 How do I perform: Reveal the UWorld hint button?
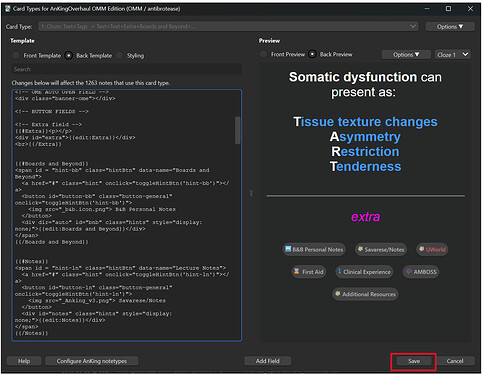coord(432,249)
